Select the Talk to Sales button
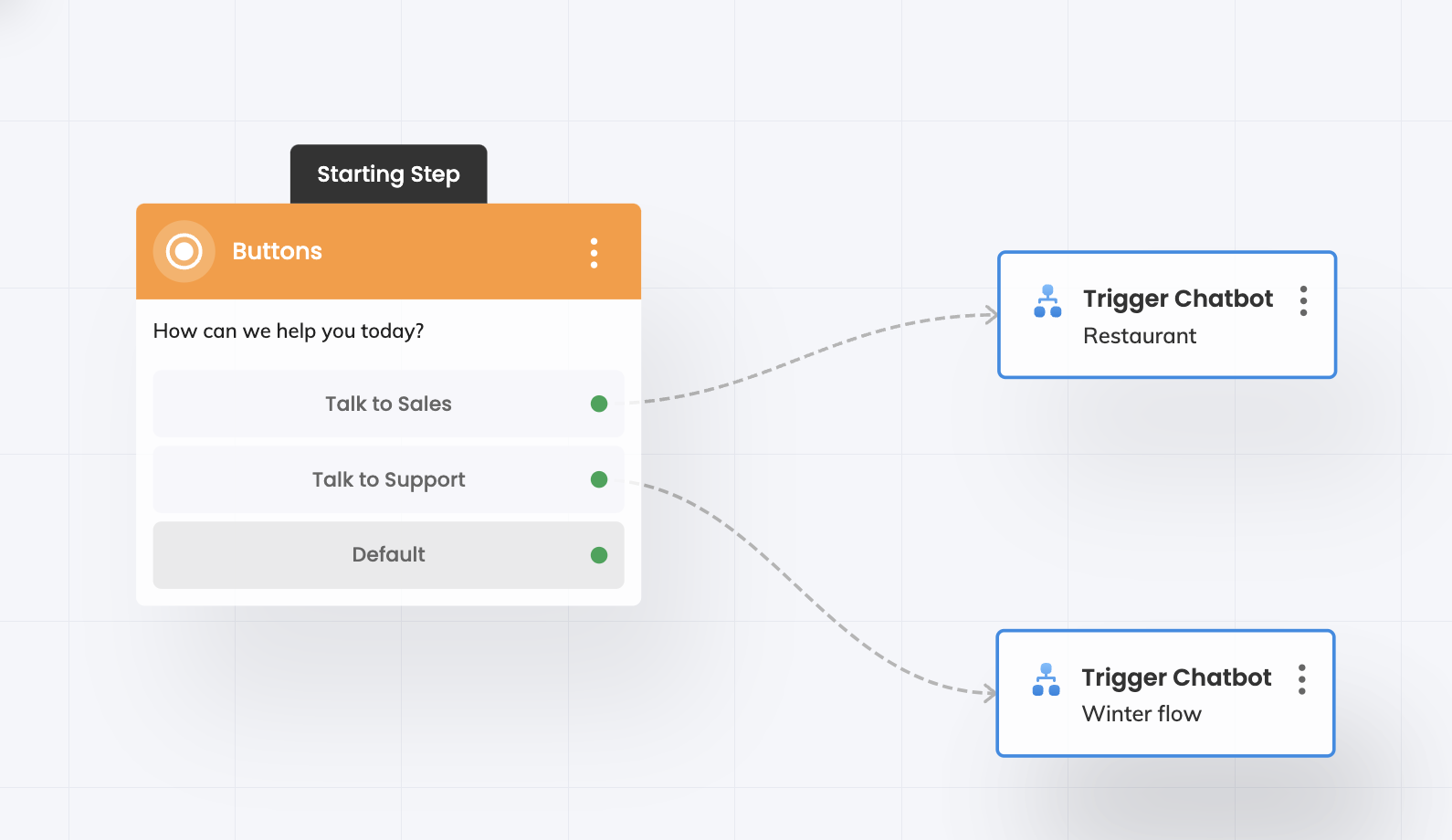 click(388, 404)
